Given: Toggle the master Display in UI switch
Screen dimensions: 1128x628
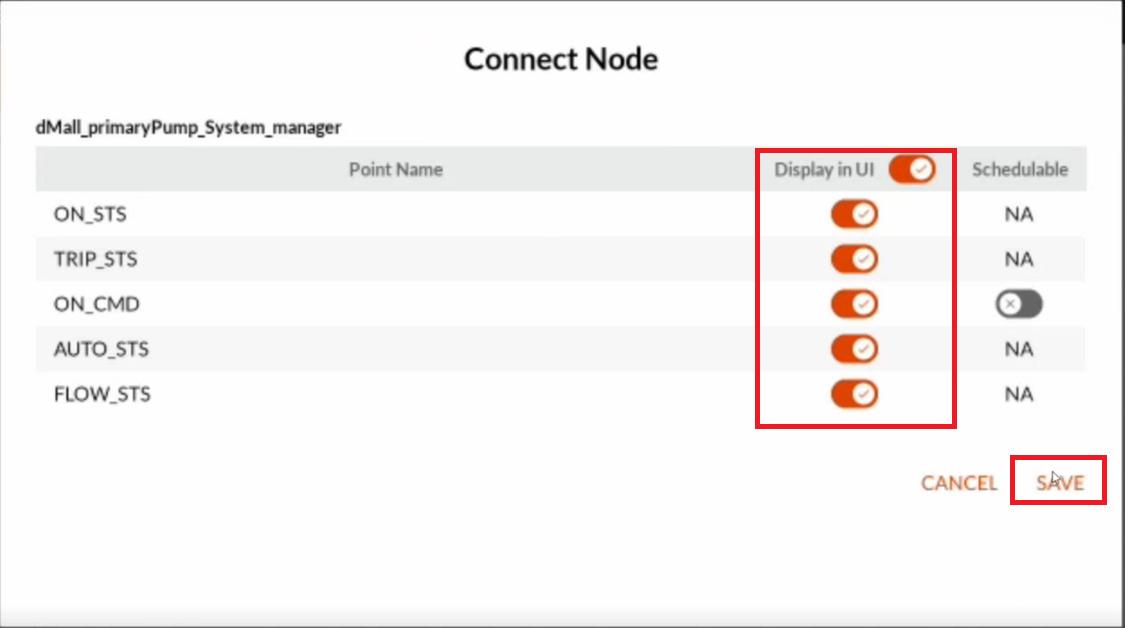Looking at the screenshot, I should 911,169.
